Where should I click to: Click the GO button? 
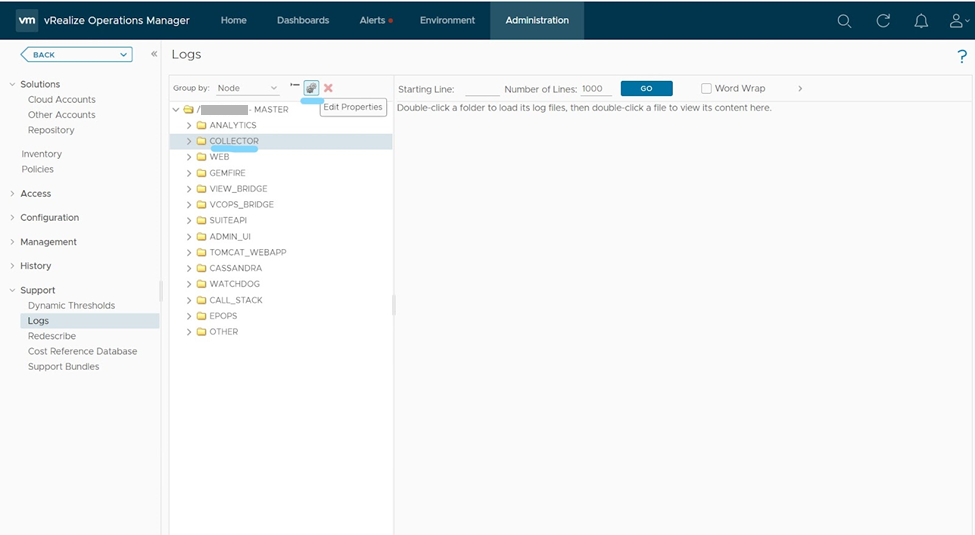pyautogui.click(x=647, y=88)
